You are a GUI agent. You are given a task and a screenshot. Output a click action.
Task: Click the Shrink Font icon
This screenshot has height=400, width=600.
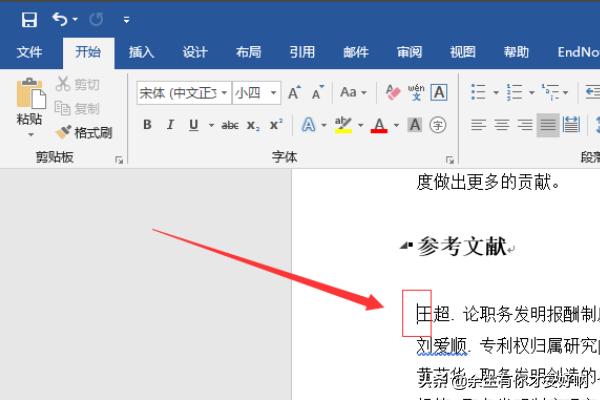(318, 92)
